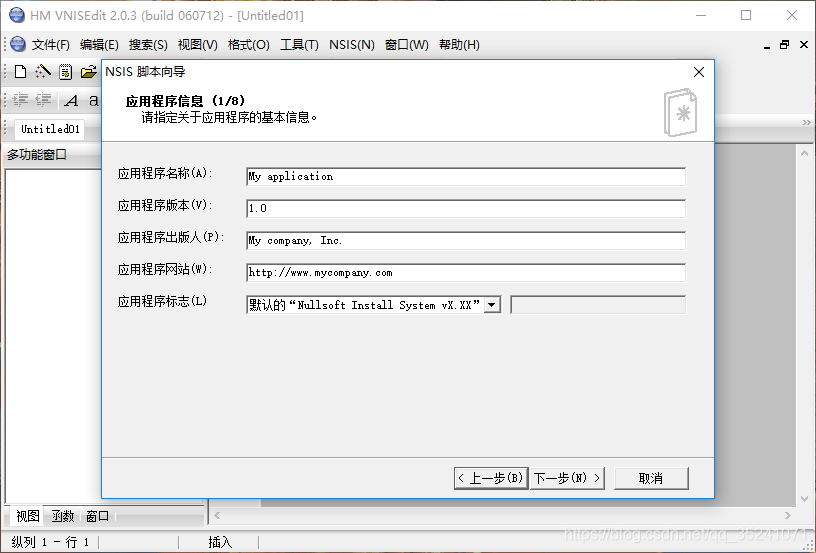This screenshot has width=816, height=553.
Task: Click the application version field '1.0'
Action: 466,209
